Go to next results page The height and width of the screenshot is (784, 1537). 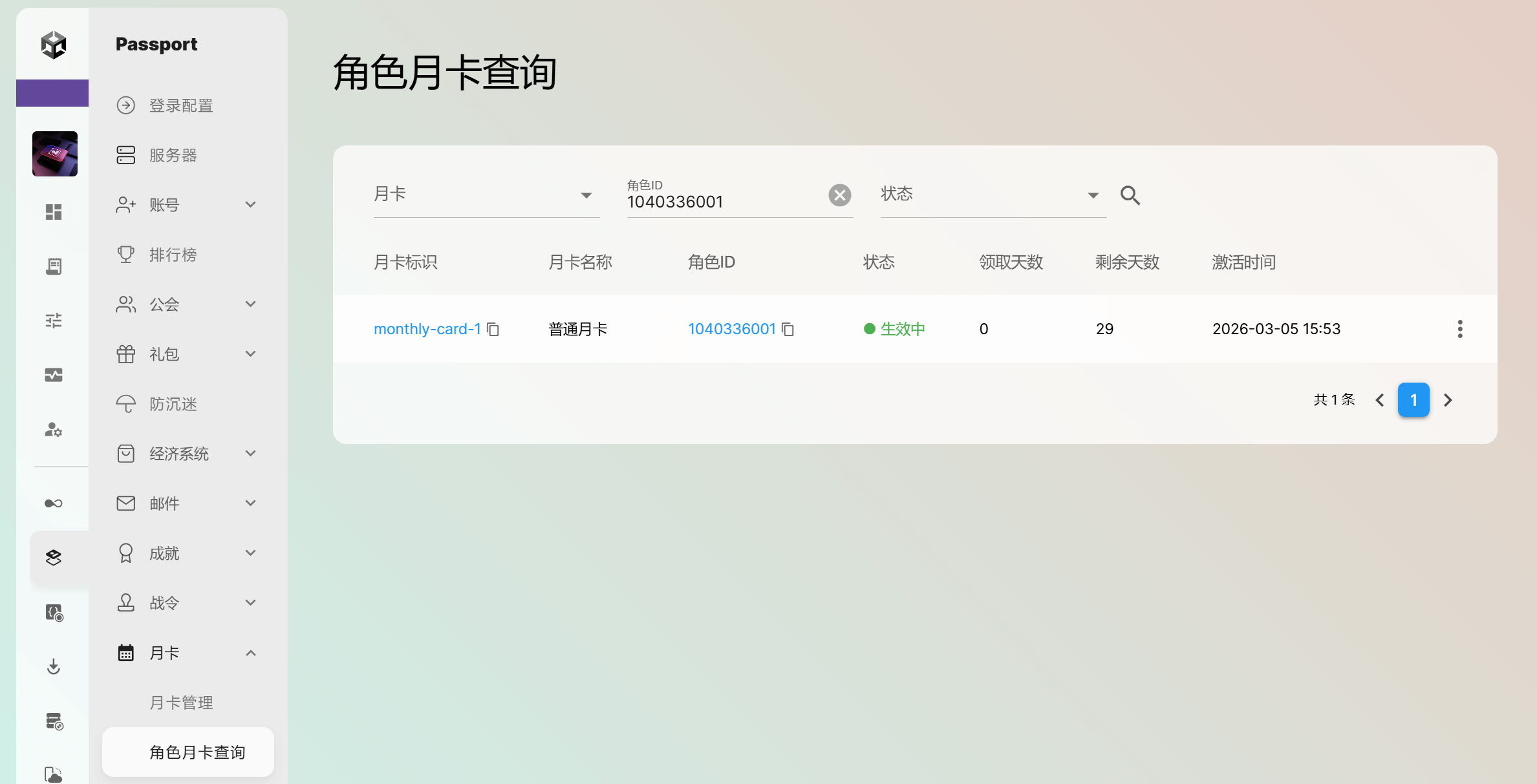1448,400
